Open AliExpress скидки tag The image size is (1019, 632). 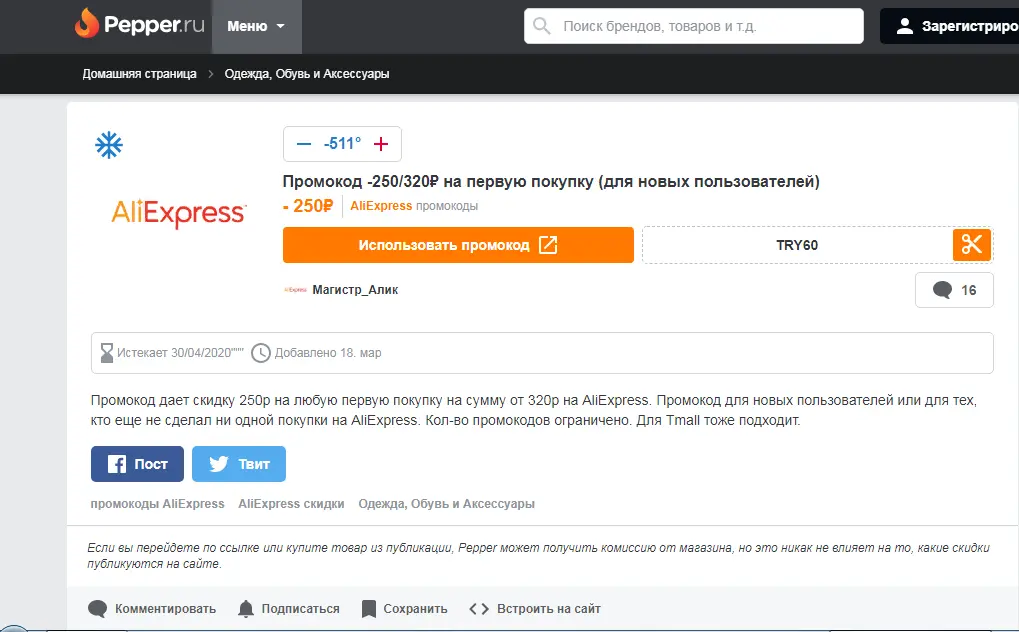[x=291, y=504]
